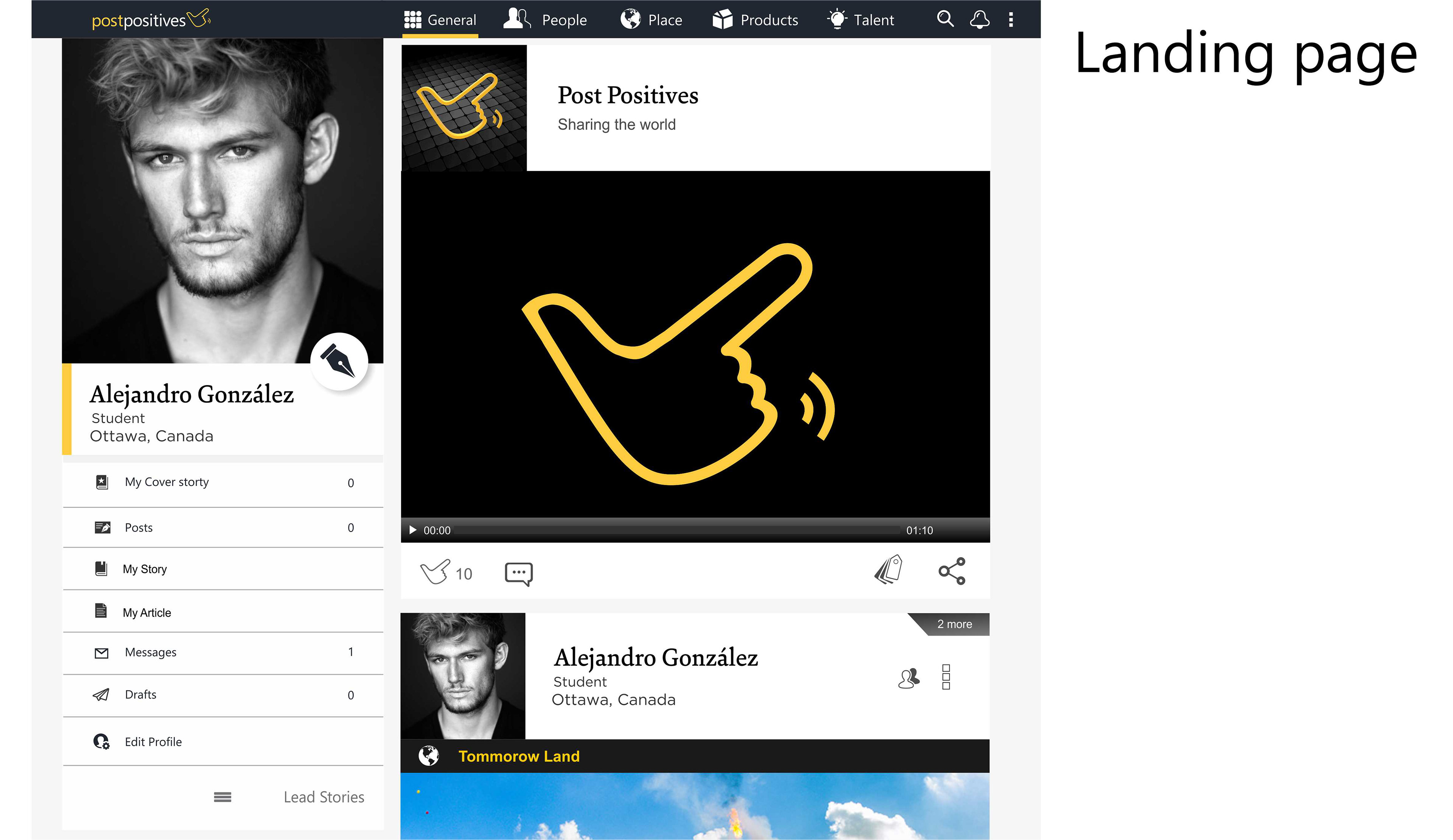1453x840 pixels.
Task: Like the video with the thumbs hand icon
Action: point(435,572)
